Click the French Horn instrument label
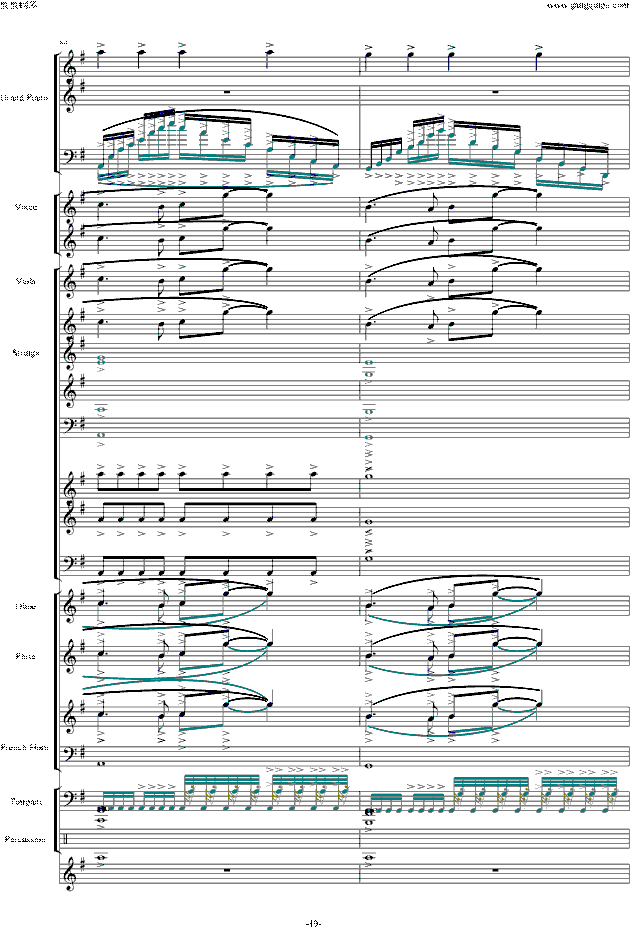This screenshot has width=630, height=927. (26, 746)
